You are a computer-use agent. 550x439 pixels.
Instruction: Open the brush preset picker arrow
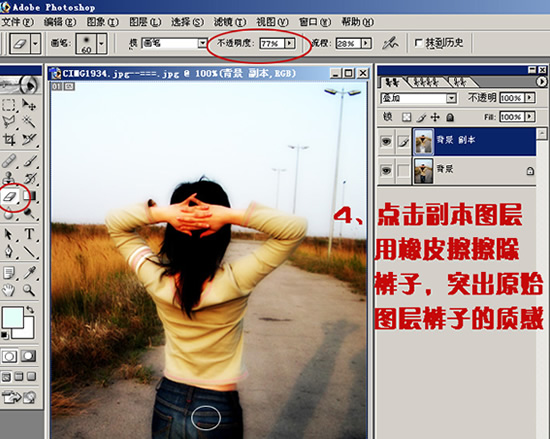101,43
